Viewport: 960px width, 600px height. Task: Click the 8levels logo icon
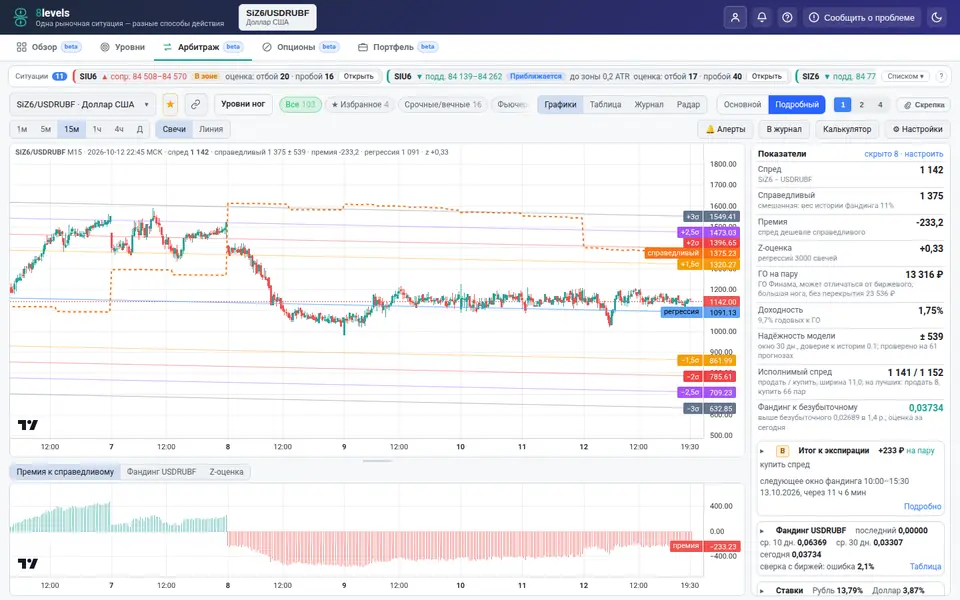point(20,17)
